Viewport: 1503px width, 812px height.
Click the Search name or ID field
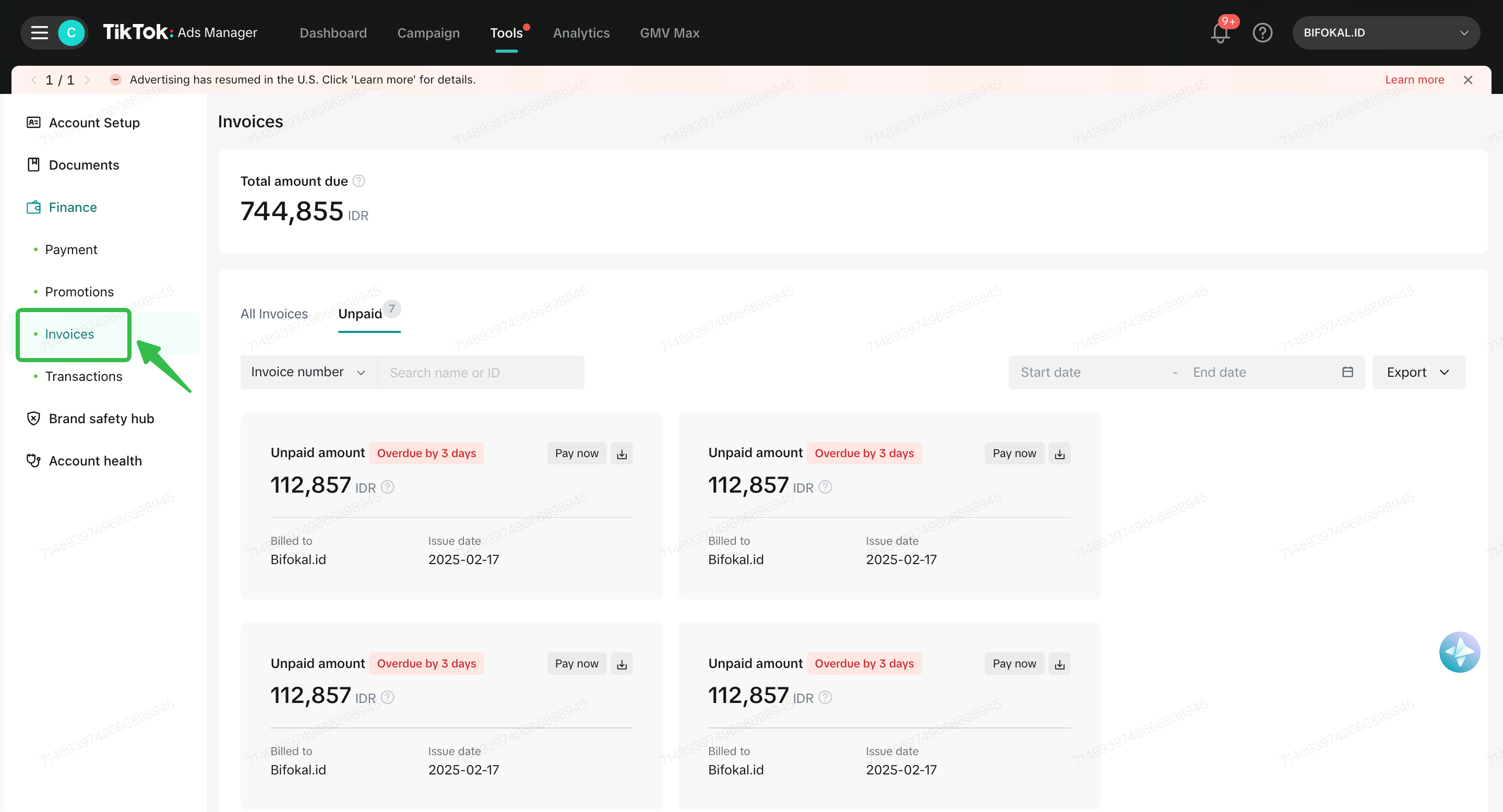pyautogui.click(x=480, y=372)
